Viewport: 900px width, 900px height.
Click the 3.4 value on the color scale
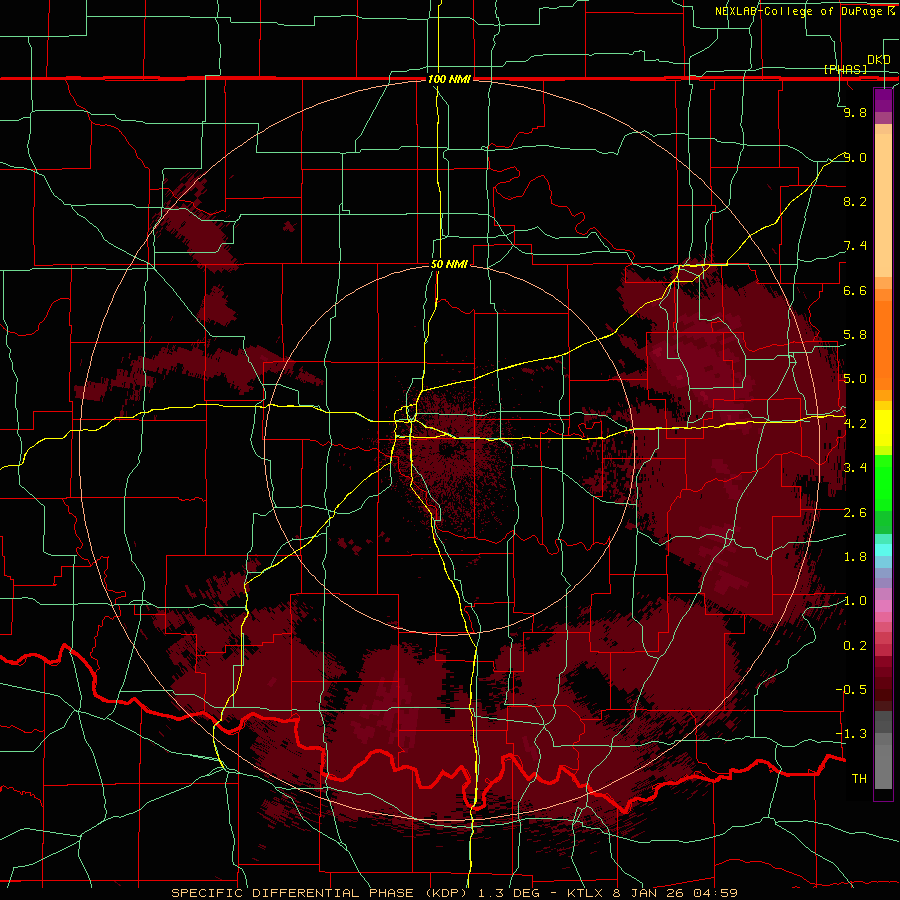[855, 468]
